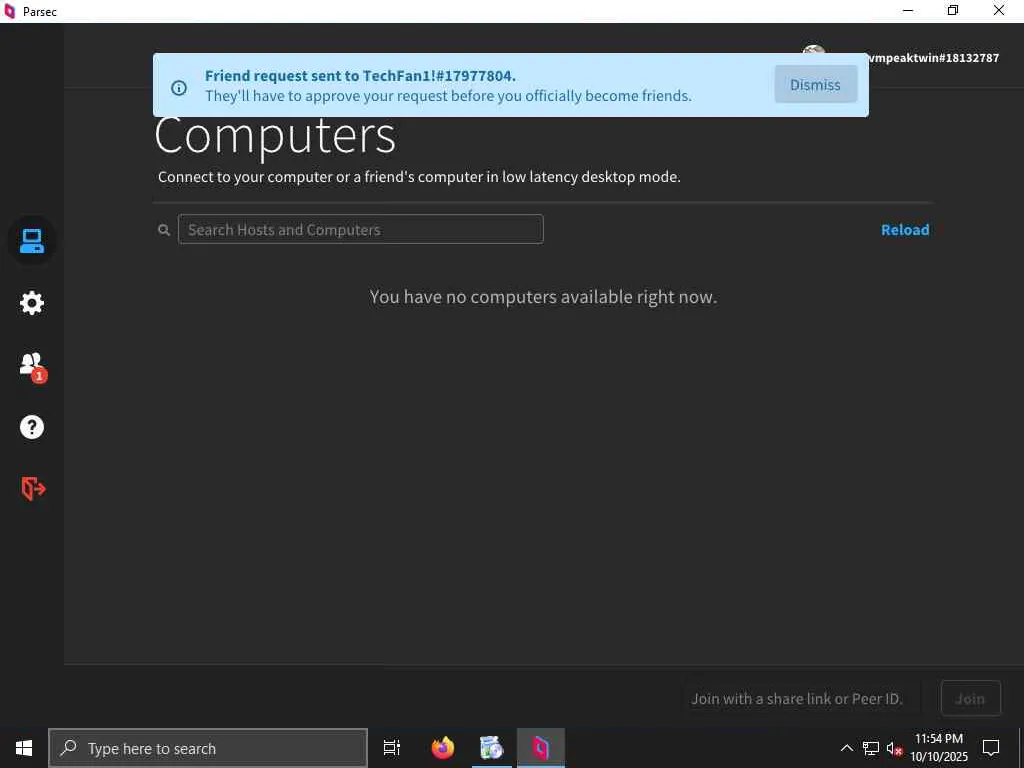1024x768 pixels.
Task: Open the Windows notification center icon
Action: tap(991, 748)
